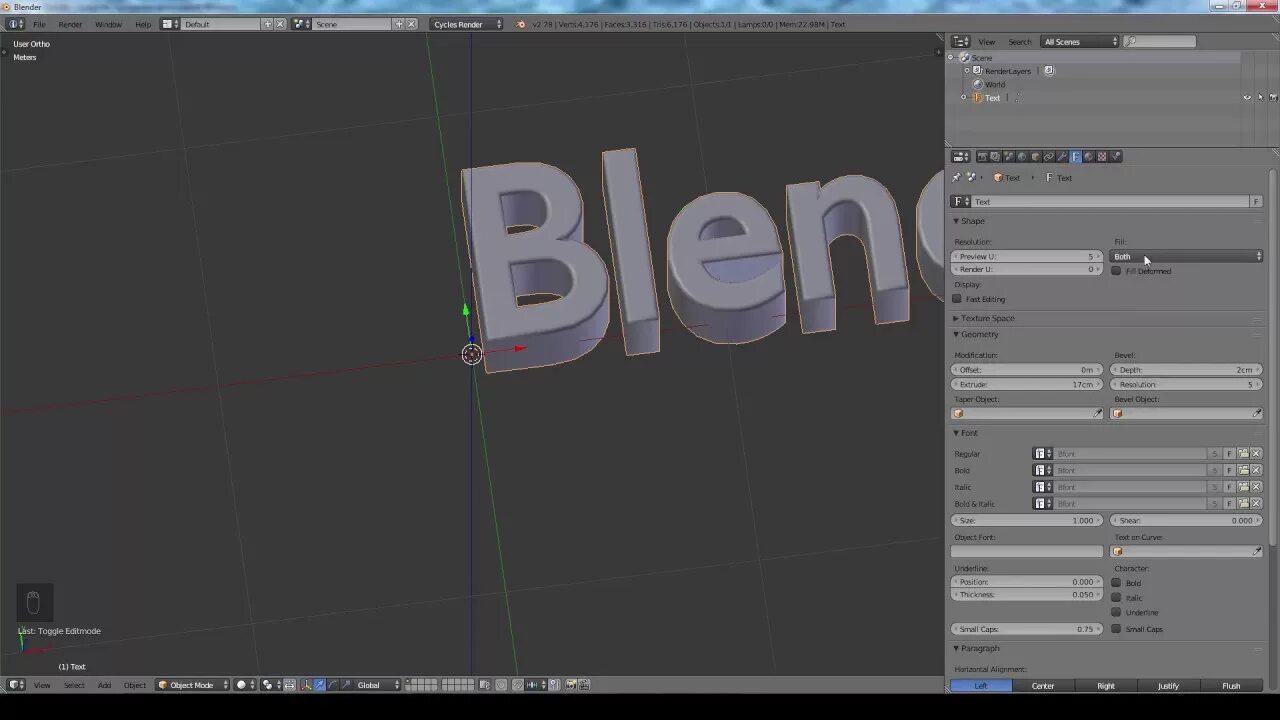Click the OpenGL render image camera icon

point(571,685)
